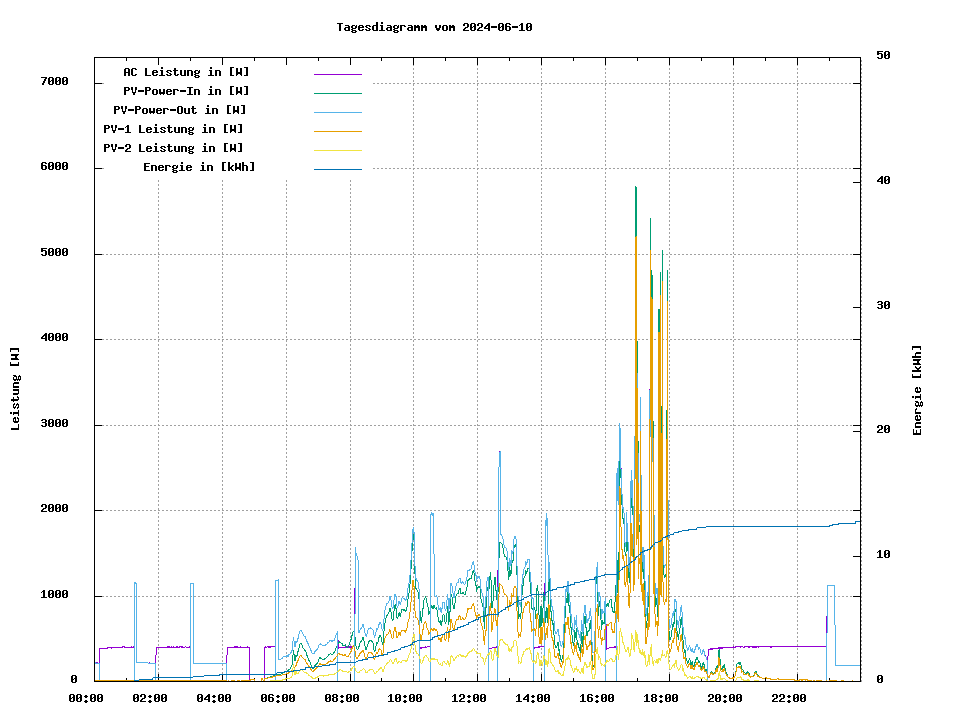The height and width of the screenshot is (720, 960).
Task: Click the 3000 tick on the power axis
Action: pos(55,424)
